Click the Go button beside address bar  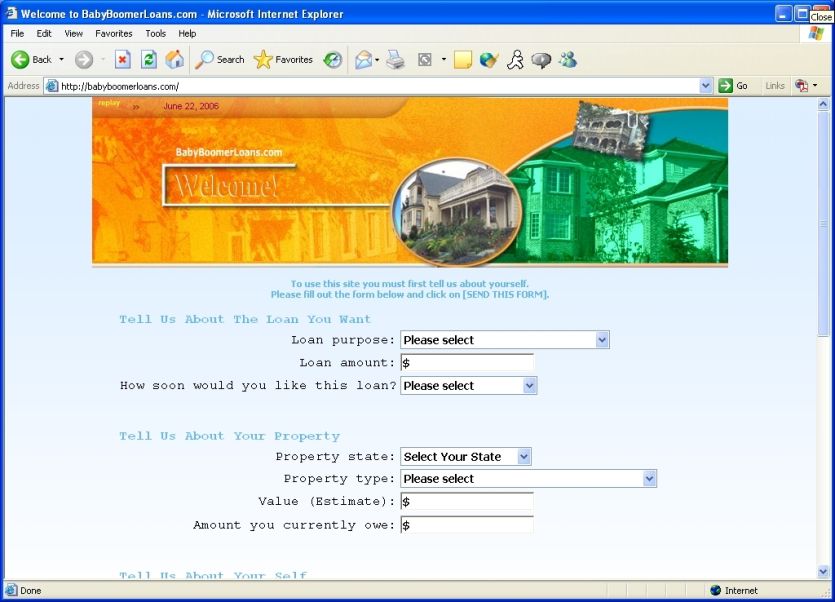pyautogui.click(x=734, y=86)
